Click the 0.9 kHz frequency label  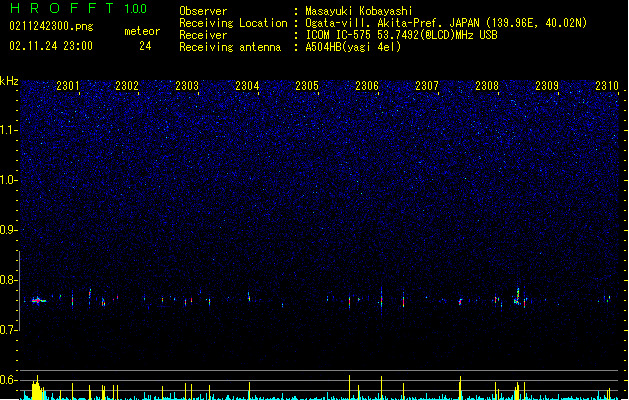coord(9,230)
